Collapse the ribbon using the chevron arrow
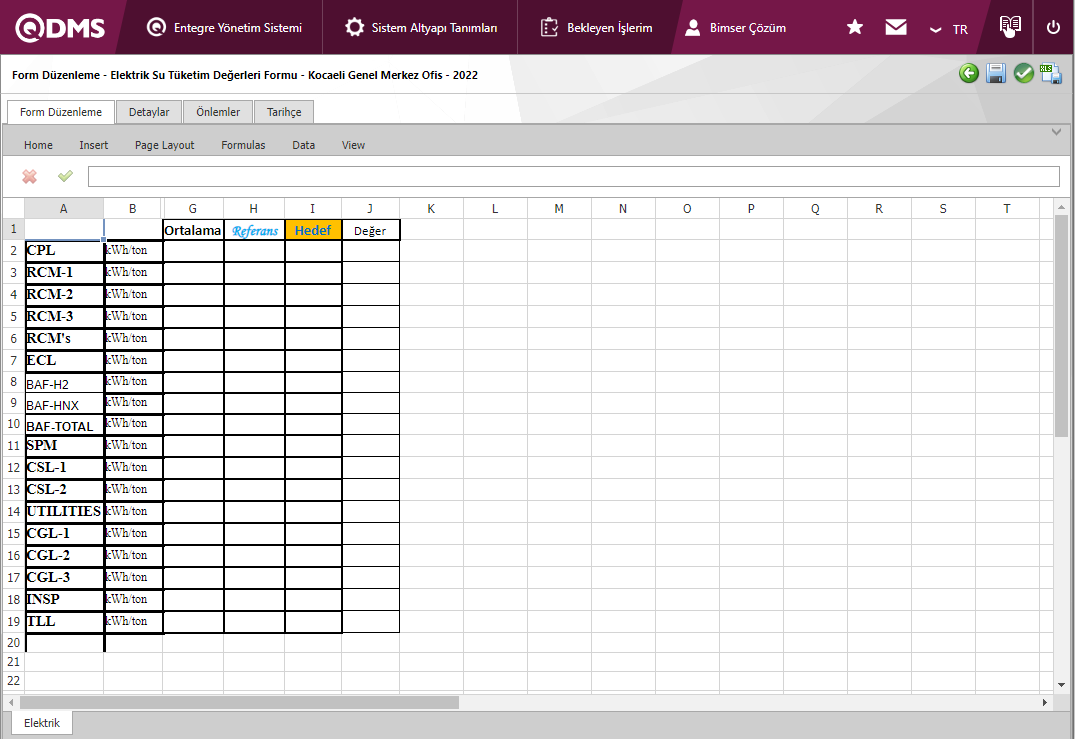 [x=1056, y=132]
